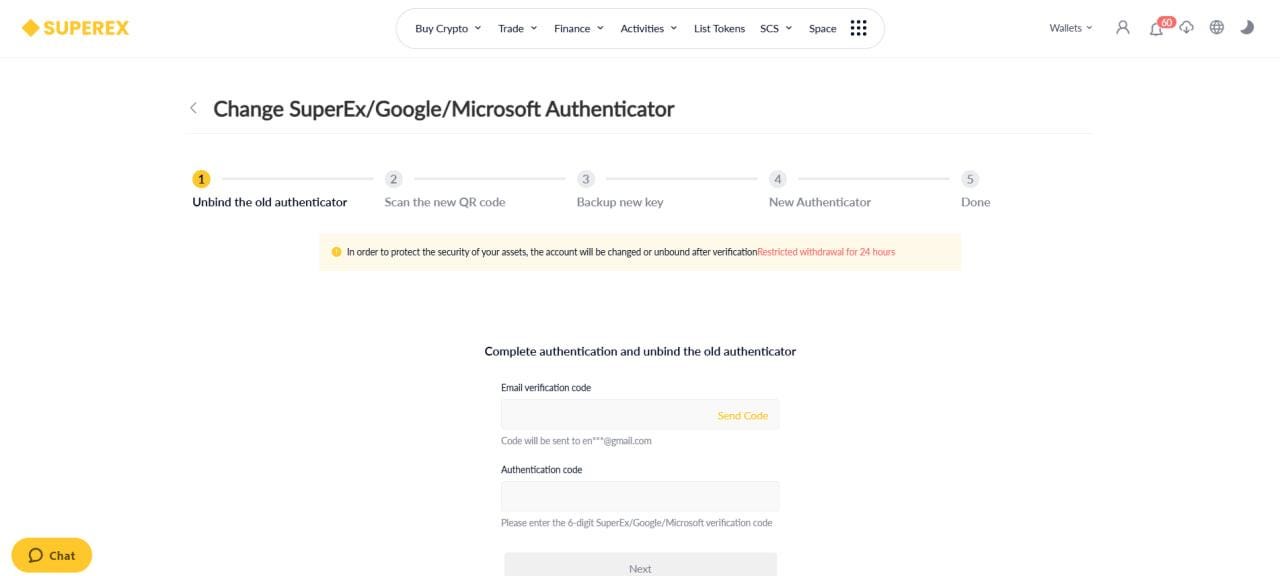Click the Next button
This screenshot has width=1280, height=576.
tap(640, 565)
